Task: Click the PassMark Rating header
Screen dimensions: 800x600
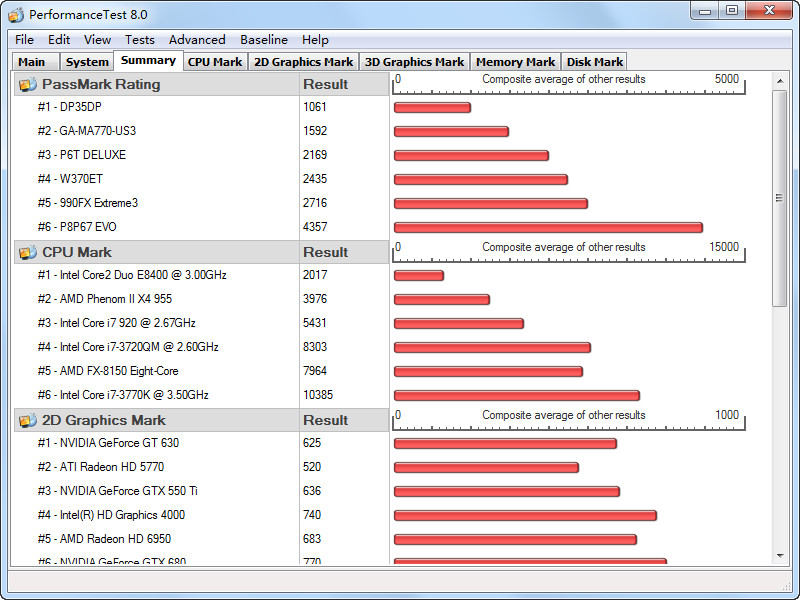Action: pyautogui.click(x=157, y=84)
